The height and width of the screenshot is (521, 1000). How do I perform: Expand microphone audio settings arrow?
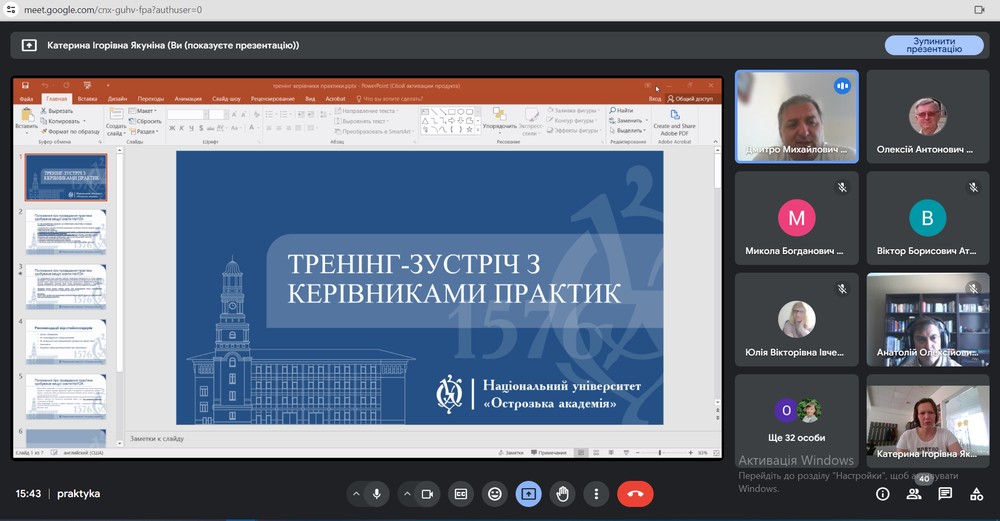pos(356,494)
